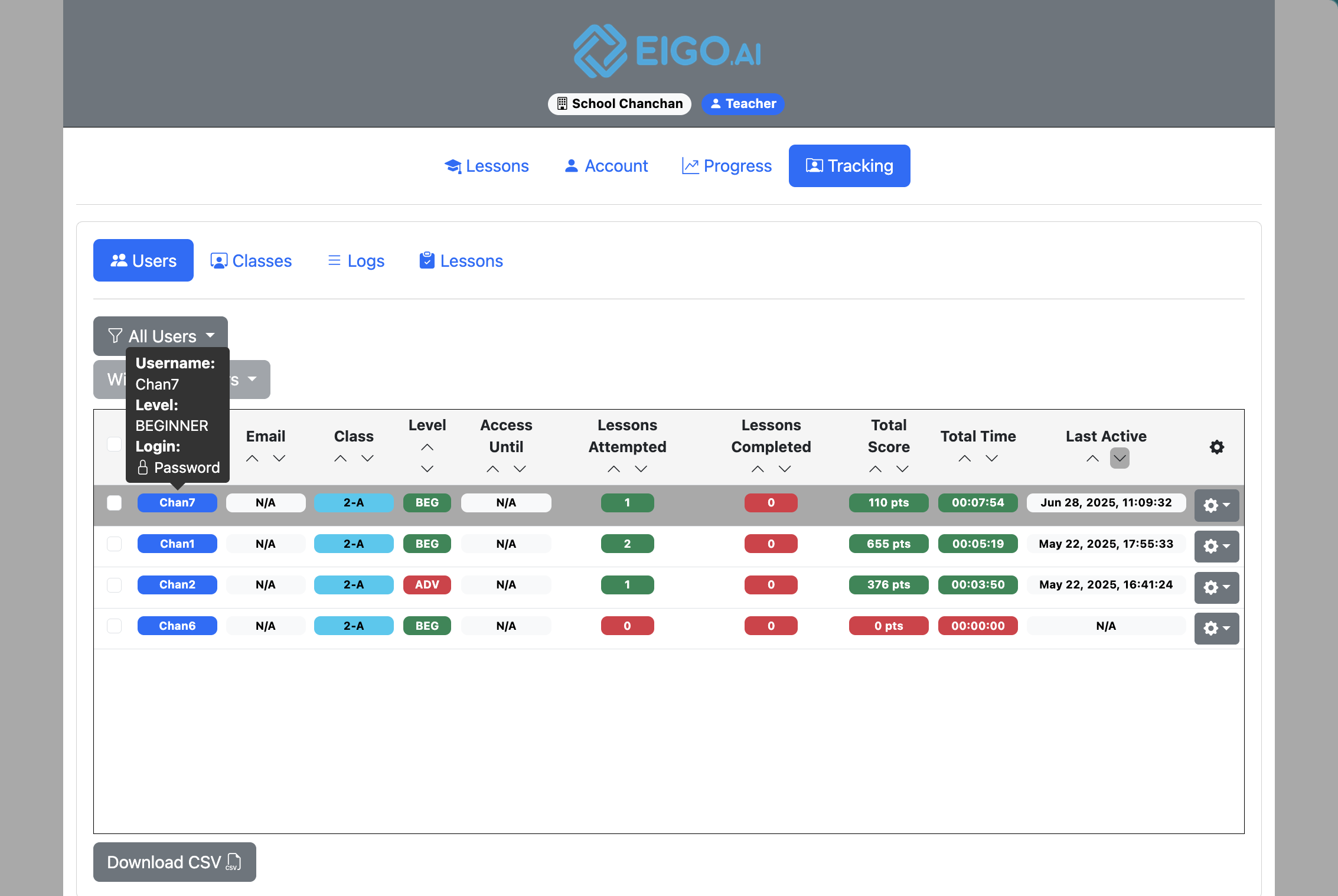The height and width of the screenshot is (896, 1338).
Task: Click Chan7's last active Jun 28, 2025
Action: [1106, 503]
